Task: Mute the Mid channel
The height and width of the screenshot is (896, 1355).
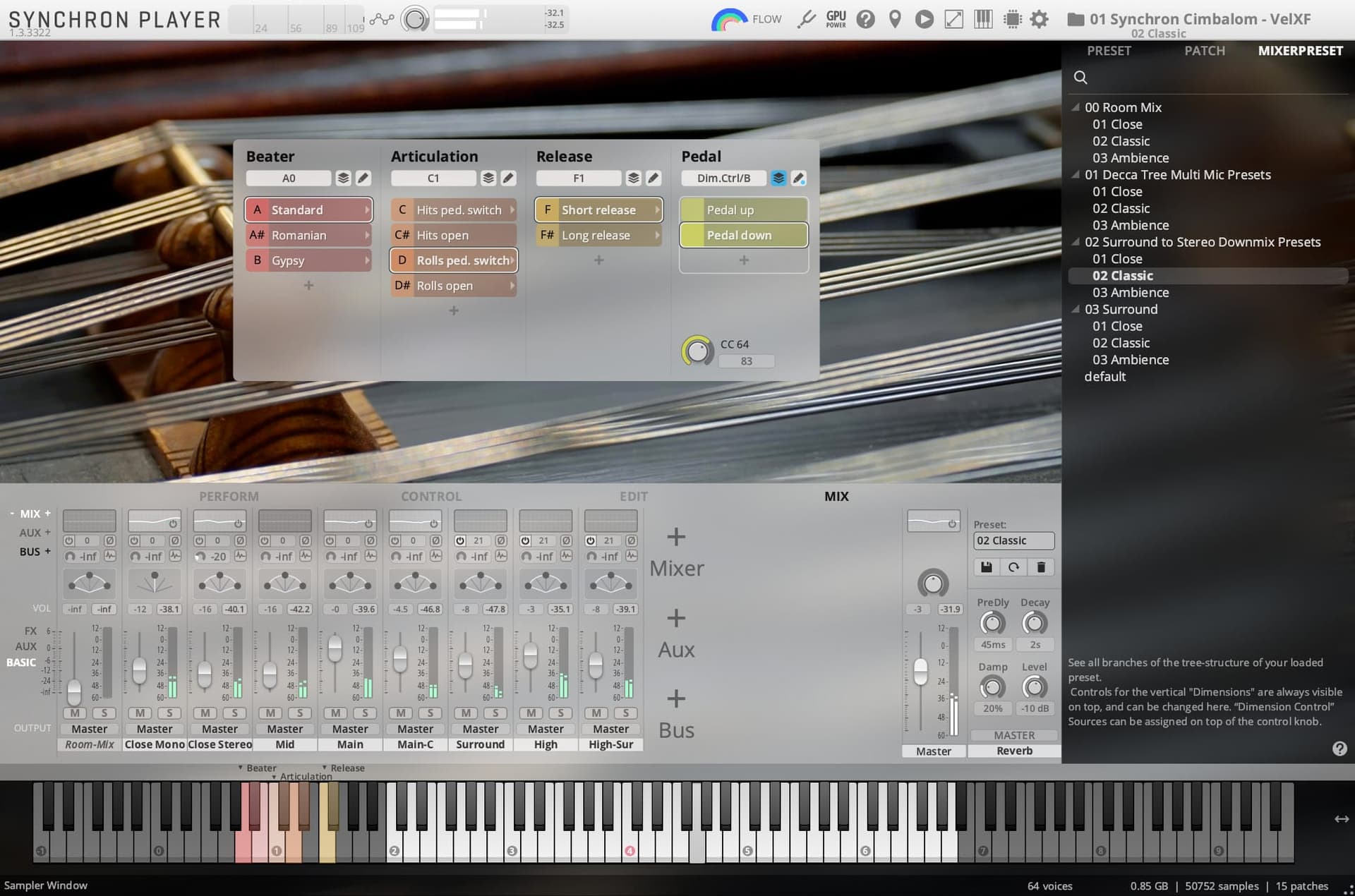Action: click(x=270, y=713)
